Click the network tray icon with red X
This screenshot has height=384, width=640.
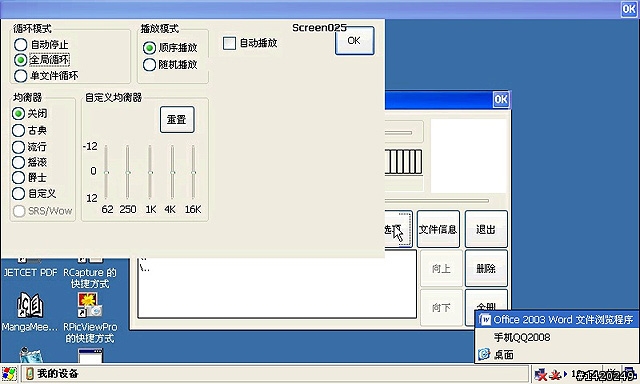(540, 374)
